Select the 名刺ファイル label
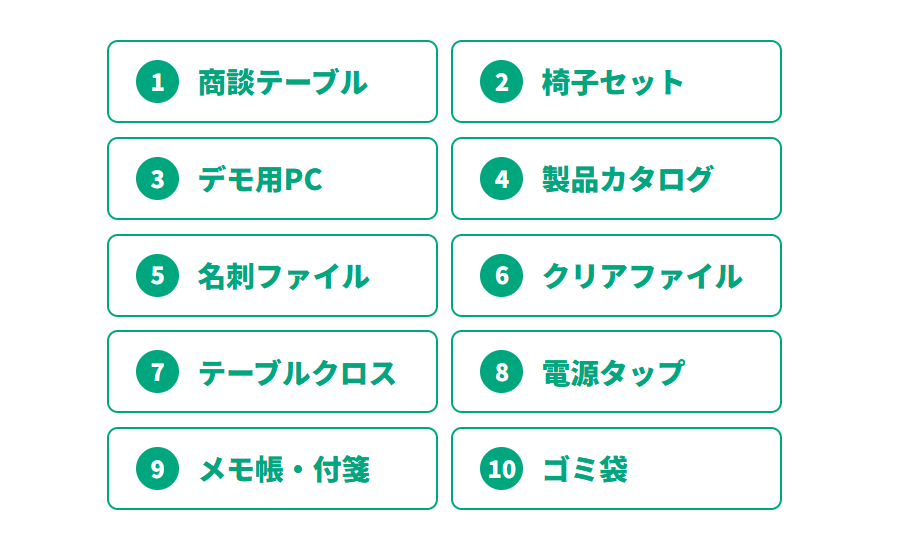902x552 pixels. point(283,275)
